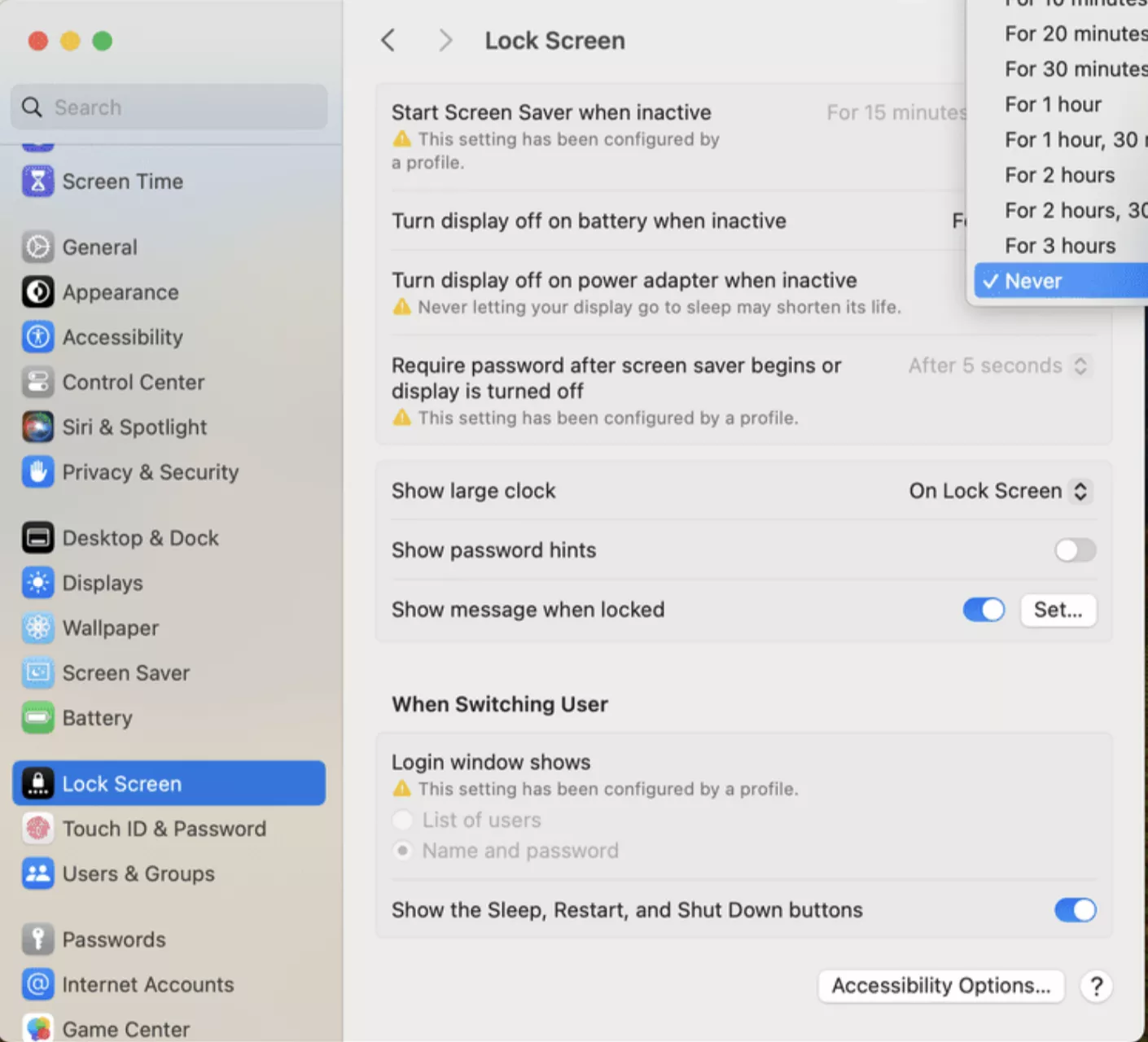The width and height of the screenshot is (1148, 1042).
Task: Choose "For 1 hour" from the menu
Action: (1053, 104)
